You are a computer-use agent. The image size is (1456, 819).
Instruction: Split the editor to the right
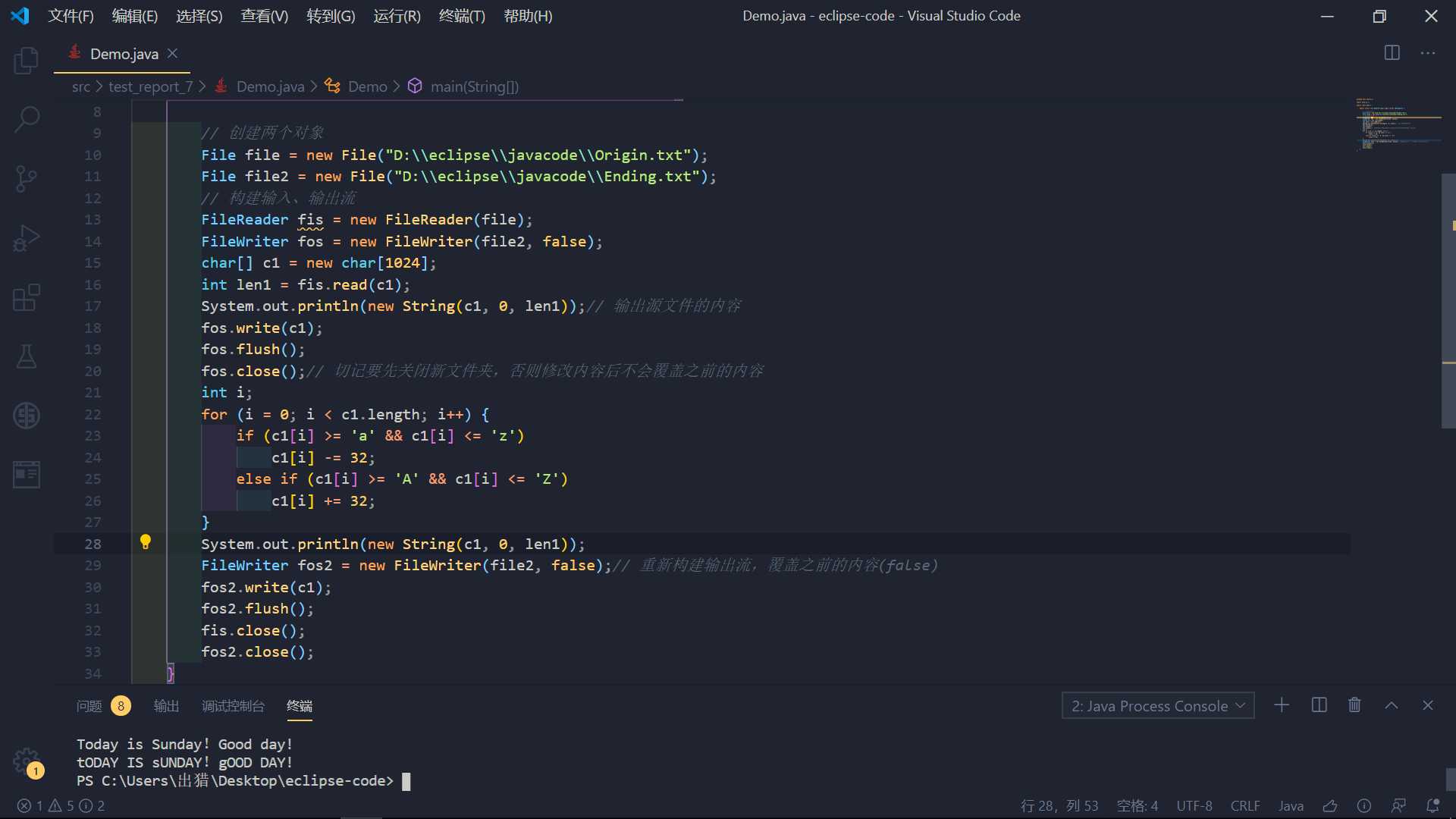point(1392,53)
